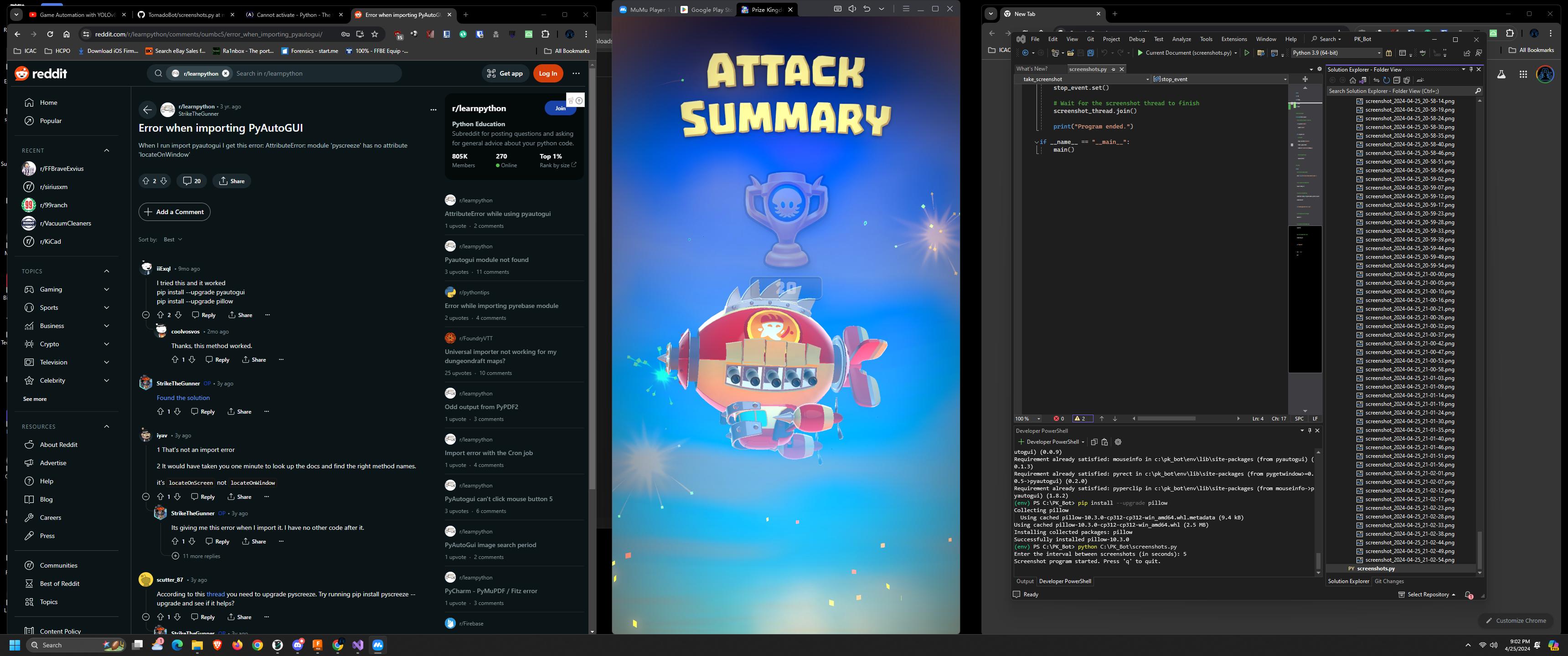Click the volume speaker icon in MuMu Player
Screen dimensions: 1568x656
852,9
